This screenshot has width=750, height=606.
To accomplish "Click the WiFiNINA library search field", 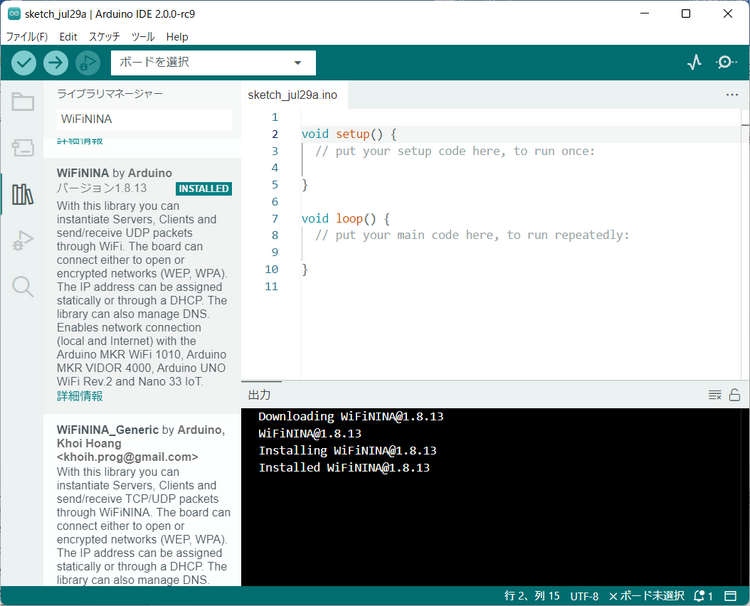I will tap(144, 119).
